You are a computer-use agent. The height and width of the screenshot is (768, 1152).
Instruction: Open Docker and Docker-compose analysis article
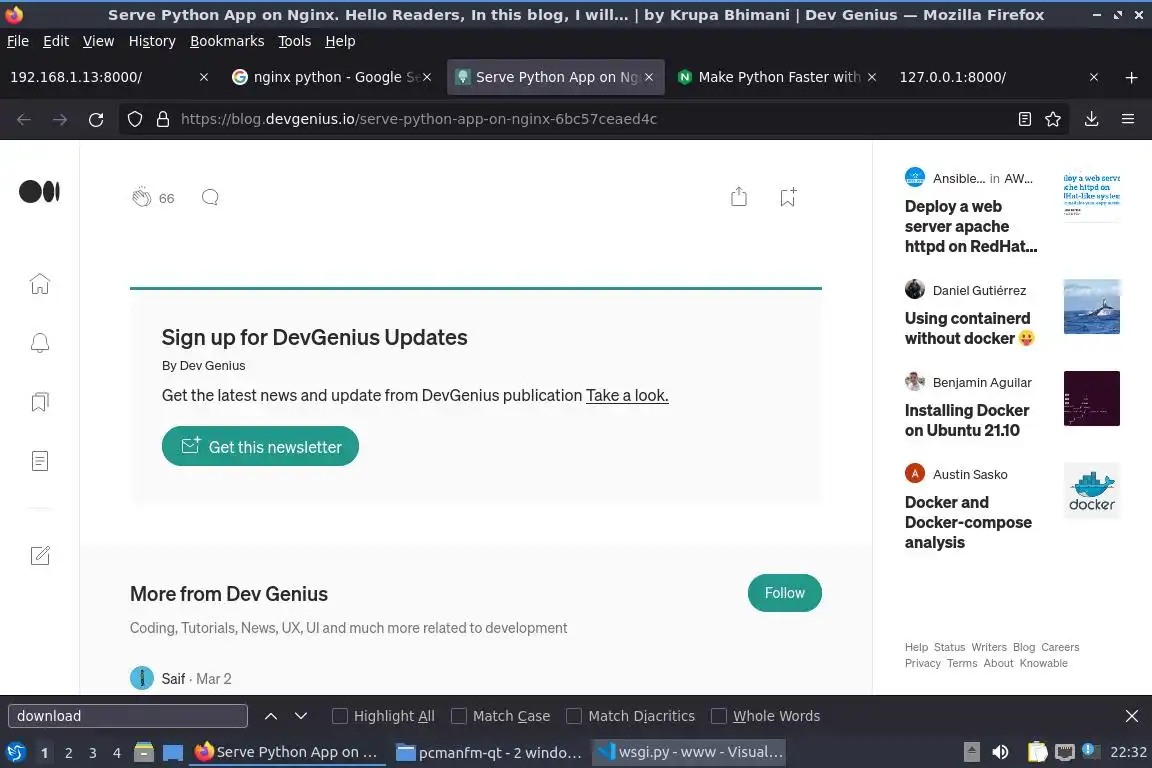[x=968, y=523]
